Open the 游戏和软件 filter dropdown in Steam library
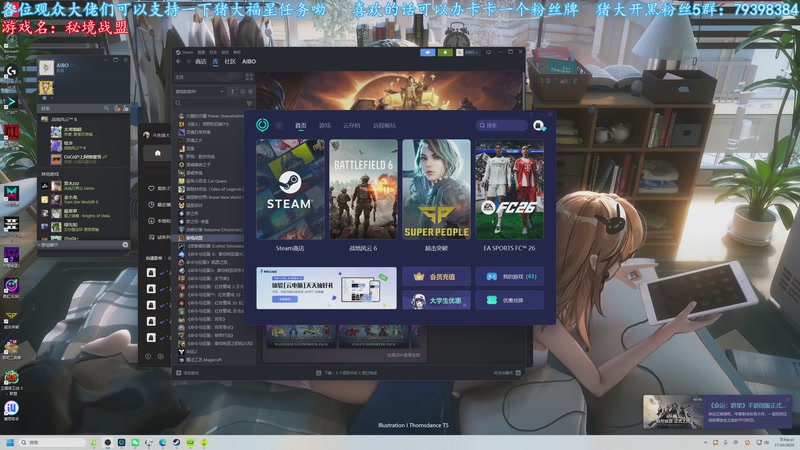 [200, 92]
